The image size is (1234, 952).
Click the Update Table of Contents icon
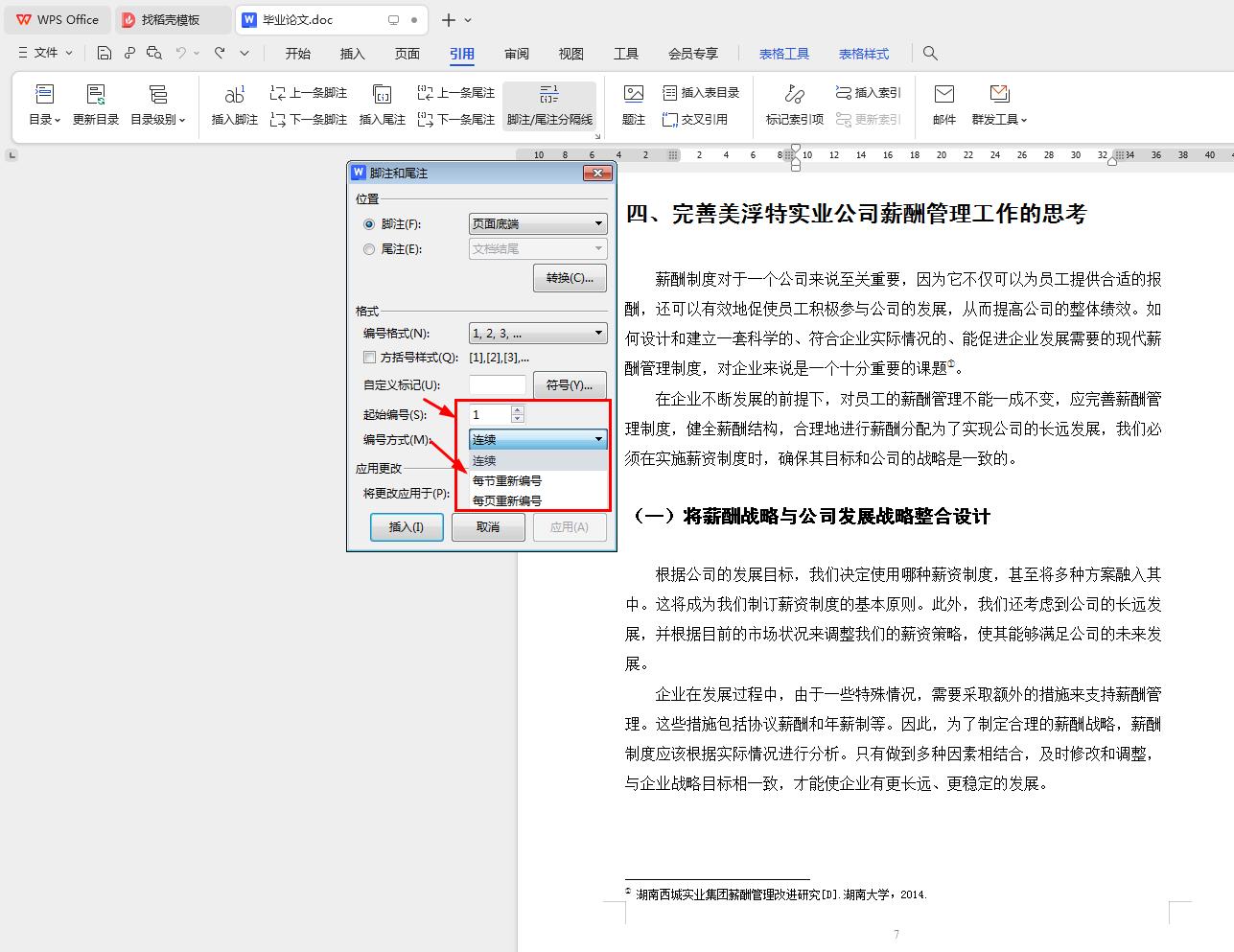96,96
